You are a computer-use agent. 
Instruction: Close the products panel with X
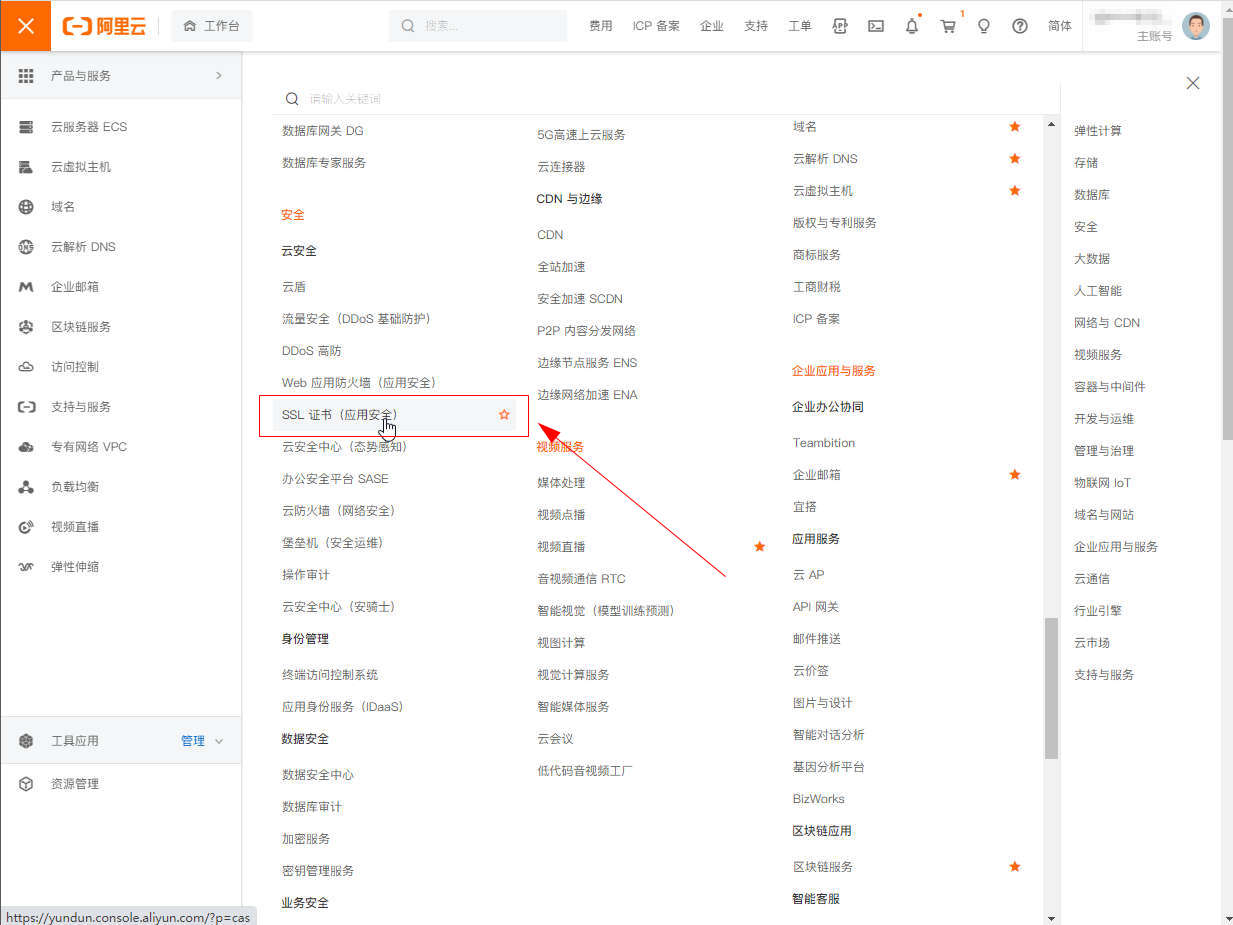[1193, 83]
